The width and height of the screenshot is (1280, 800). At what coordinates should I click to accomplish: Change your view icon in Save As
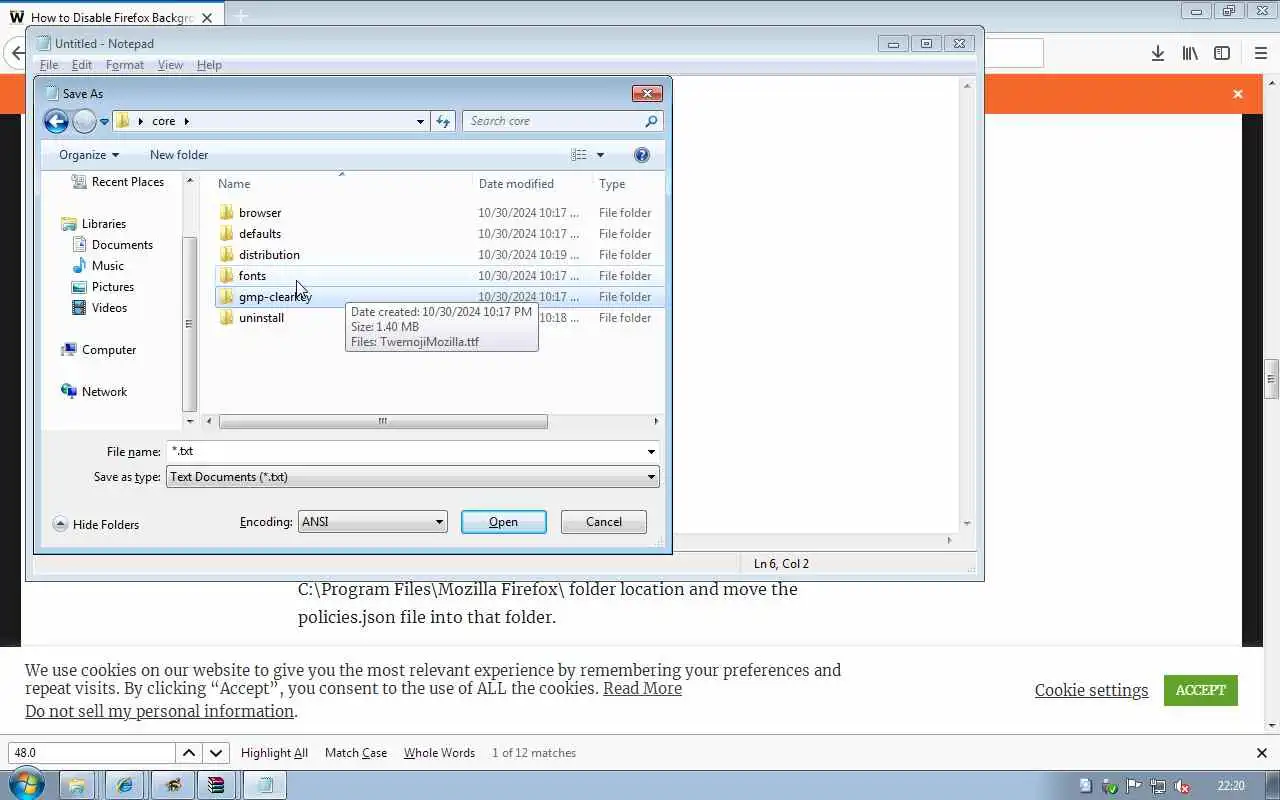coord(579,155)
